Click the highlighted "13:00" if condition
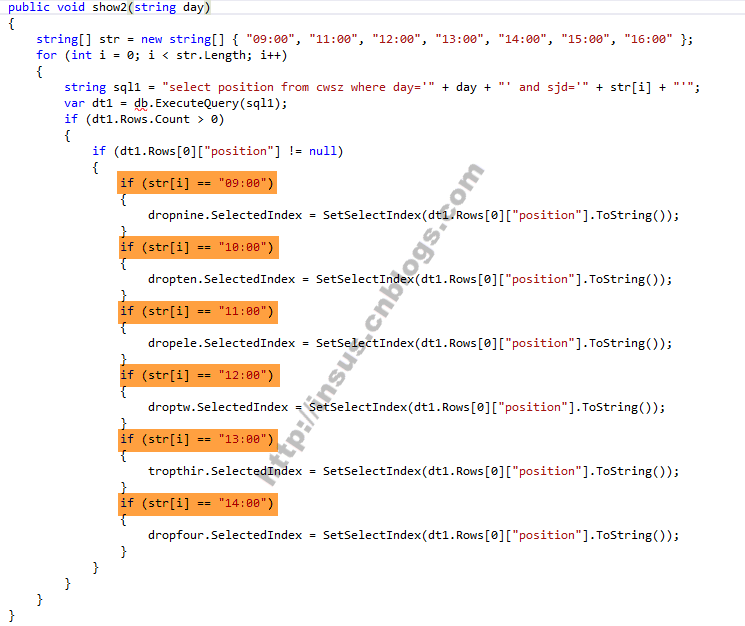 (x=198, y=439)
